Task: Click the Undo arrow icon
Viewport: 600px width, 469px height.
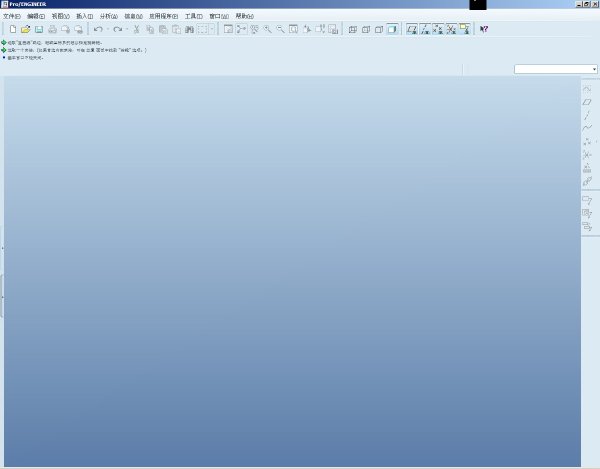Action: click(98, 29)
